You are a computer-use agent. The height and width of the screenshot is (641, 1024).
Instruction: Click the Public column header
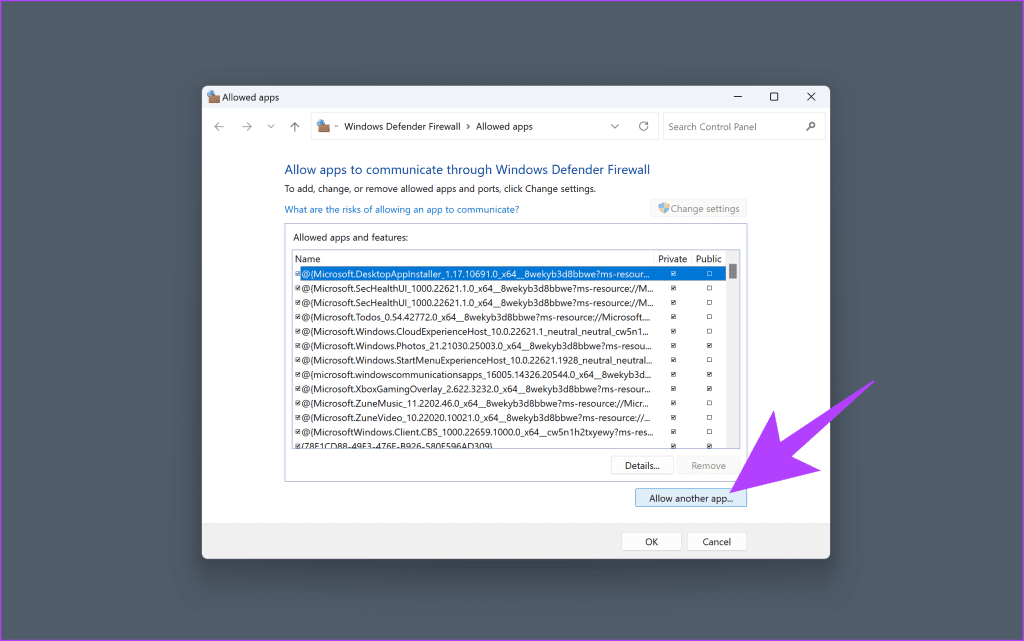tap(709, 258)
